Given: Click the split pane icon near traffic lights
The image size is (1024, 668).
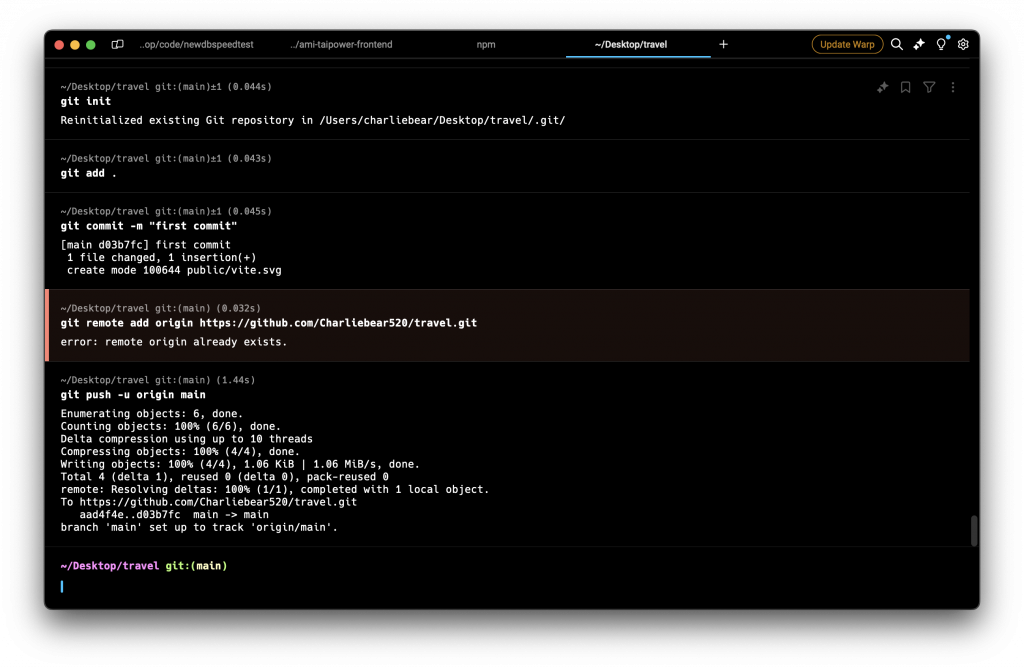Looking at the screenshot, I should click(x=118, y=44).
